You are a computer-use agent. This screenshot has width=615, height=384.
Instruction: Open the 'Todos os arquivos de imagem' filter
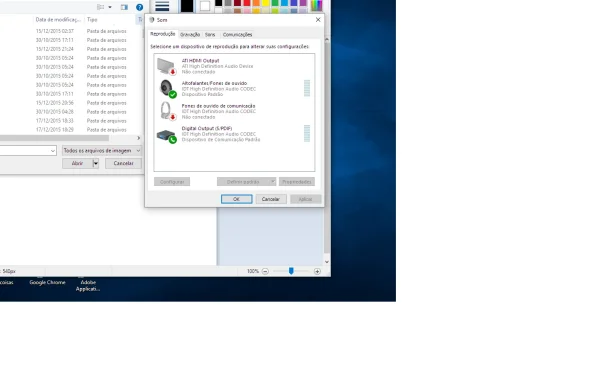102,151
